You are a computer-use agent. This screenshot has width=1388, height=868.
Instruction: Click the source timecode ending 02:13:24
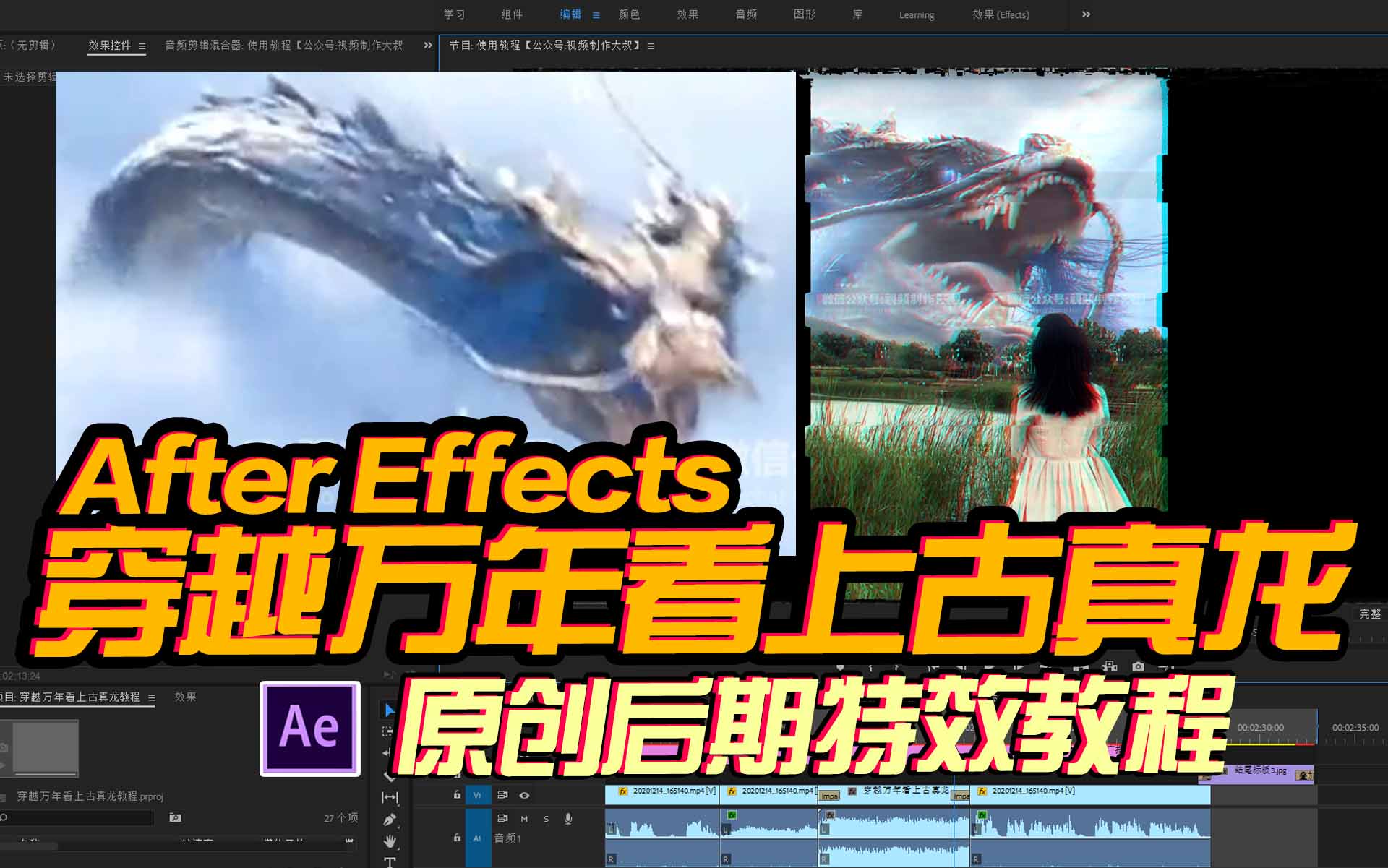pyautogui.click(x=20, y=676)
